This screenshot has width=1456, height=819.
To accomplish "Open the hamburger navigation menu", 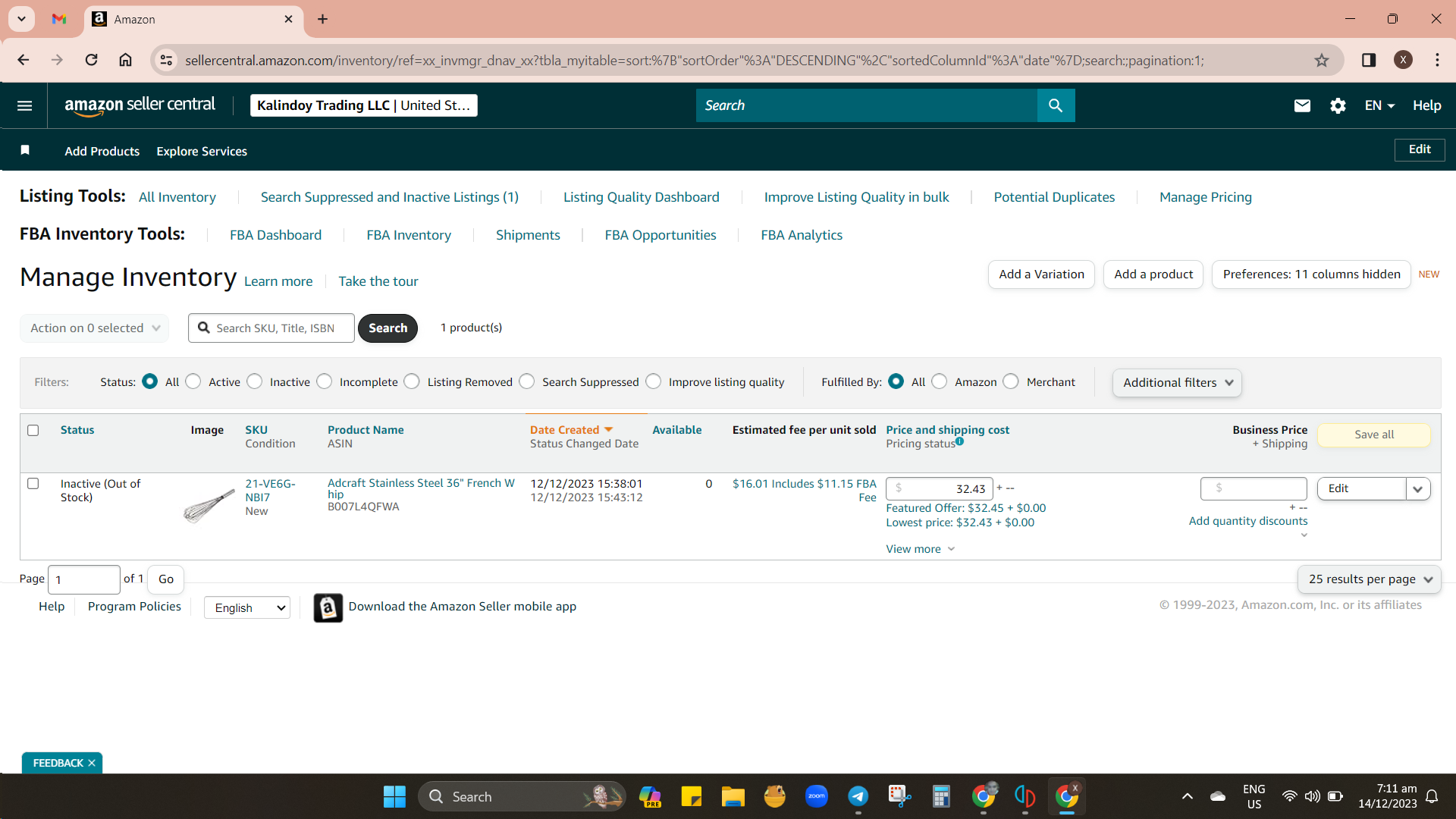I will pos(24,105).
